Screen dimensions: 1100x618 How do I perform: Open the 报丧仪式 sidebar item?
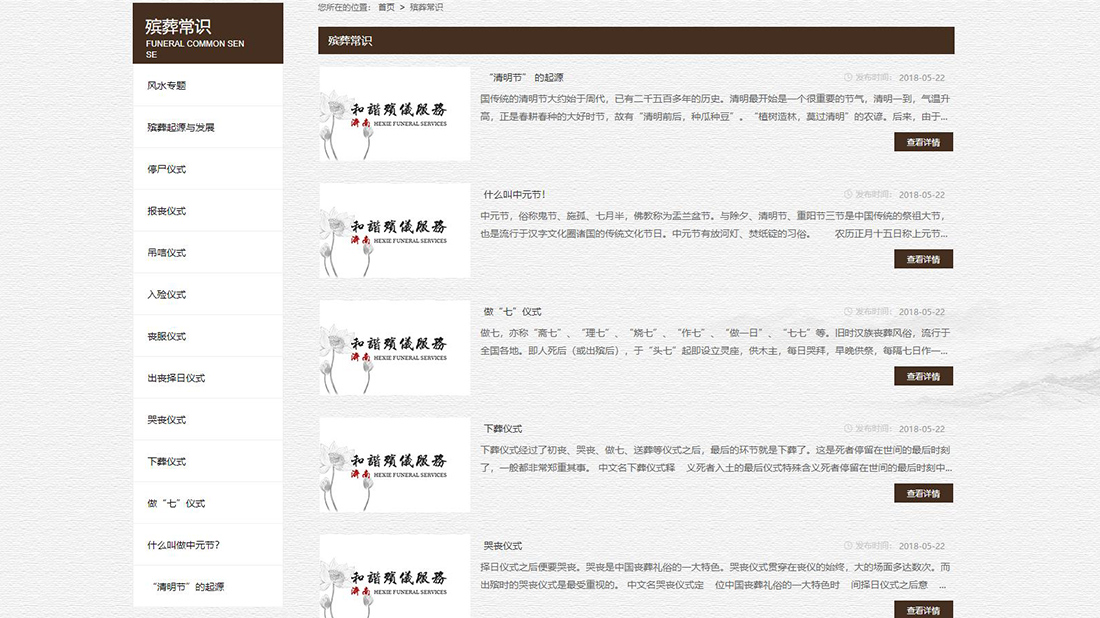click(x=169, y=211)
